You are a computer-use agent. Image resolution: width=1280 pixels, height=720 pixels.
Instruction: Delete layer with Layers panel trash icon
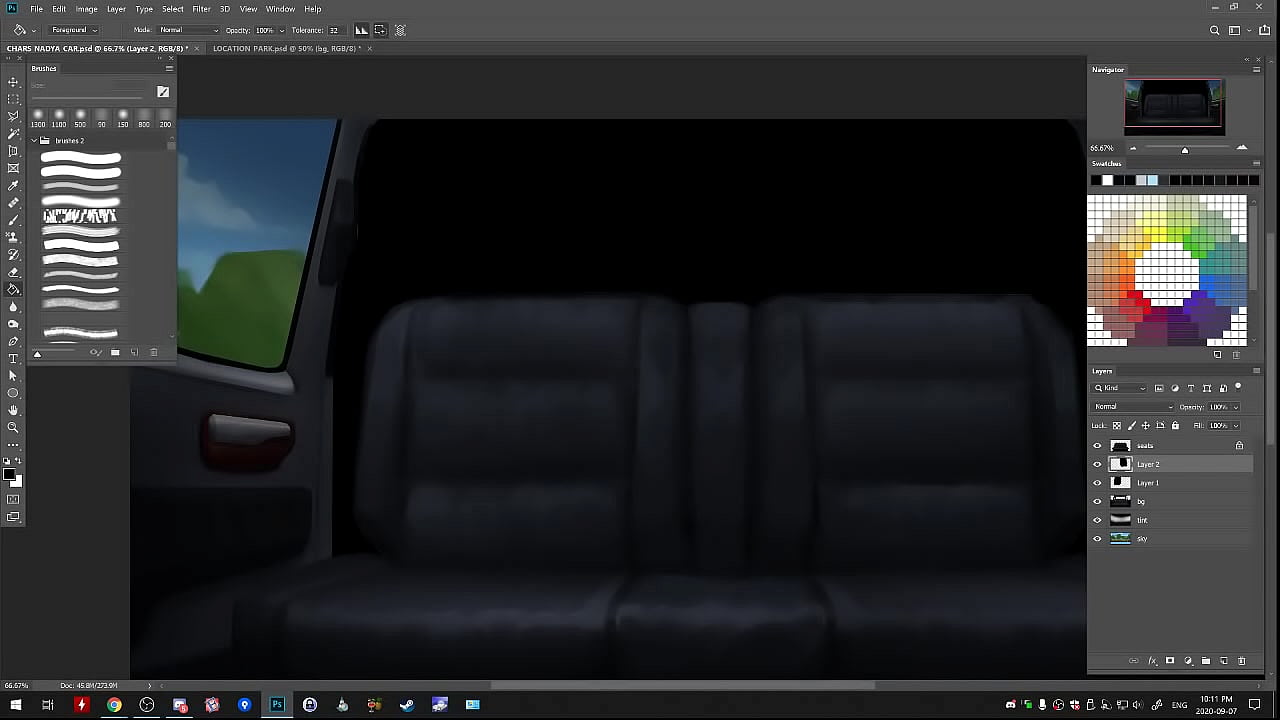(x=1242, y=661)
